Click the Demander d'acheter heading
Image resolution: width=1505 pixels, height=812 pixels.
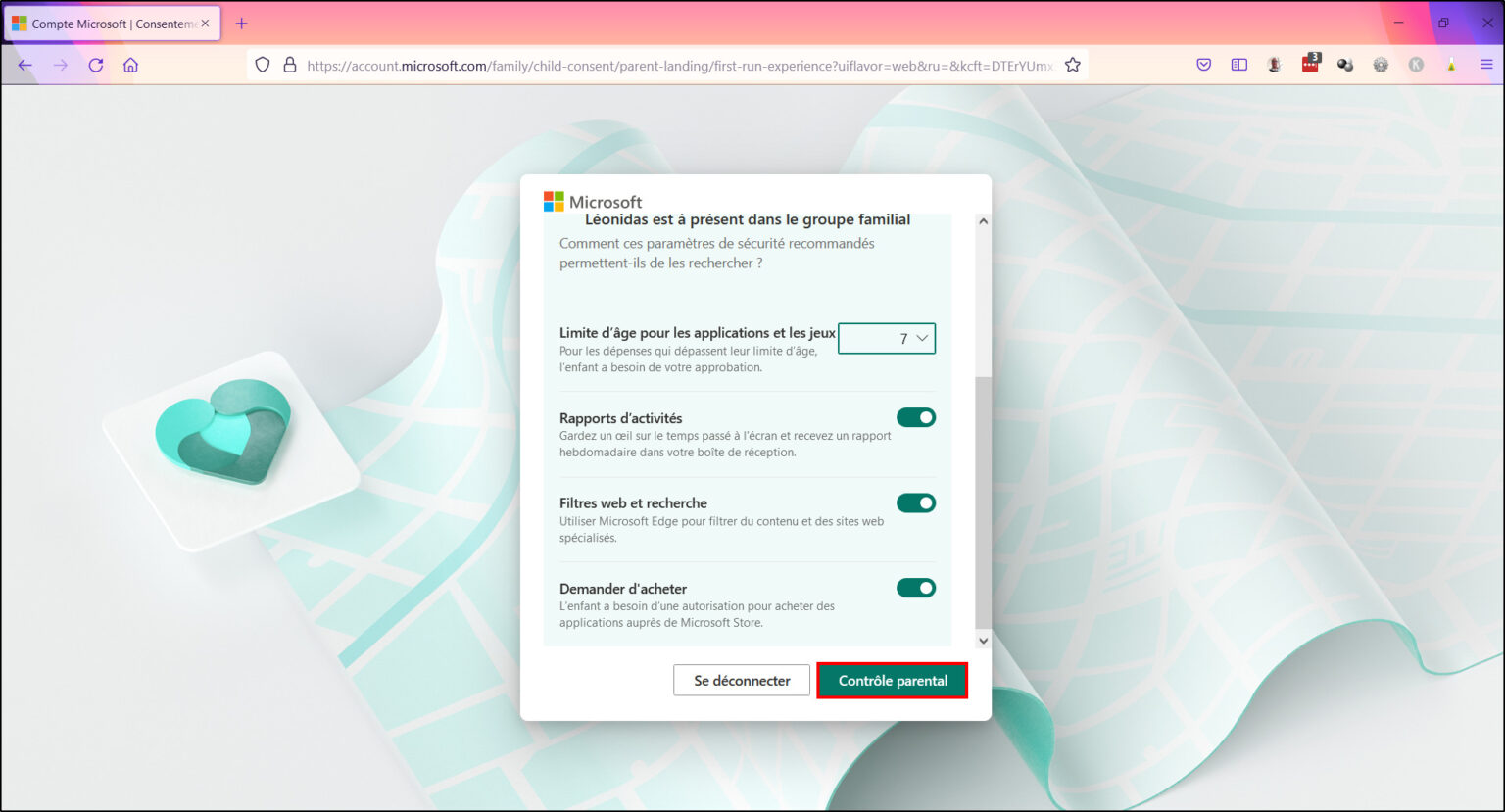click(x=623, y=589)
